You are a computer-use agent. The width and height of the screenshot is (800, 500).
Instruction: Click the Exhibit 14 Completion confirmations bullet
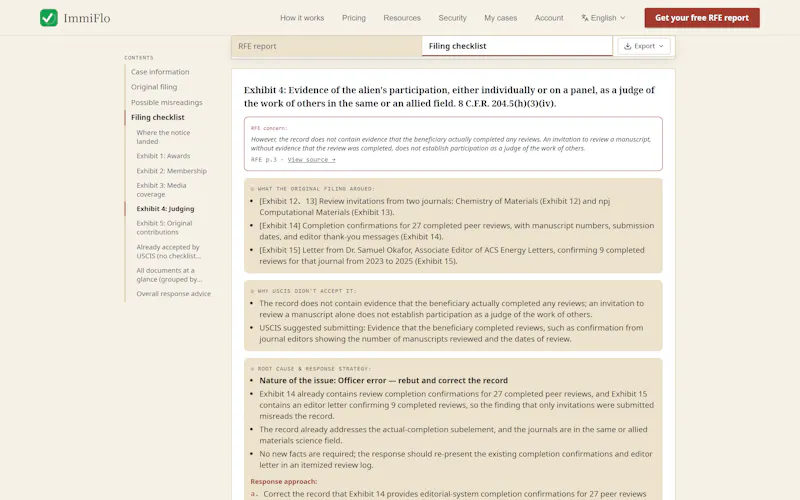click(x=456, y=231)
